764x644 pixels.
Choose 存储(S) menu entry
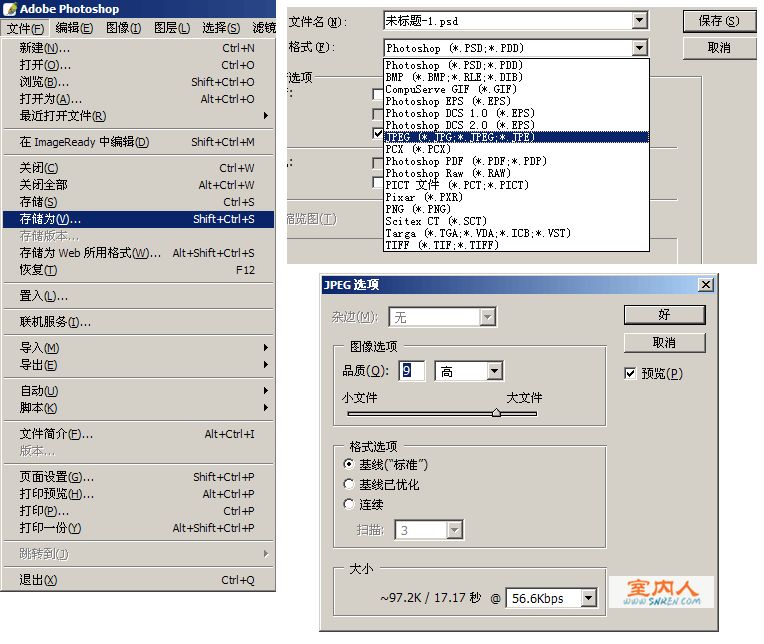(138, 202)
